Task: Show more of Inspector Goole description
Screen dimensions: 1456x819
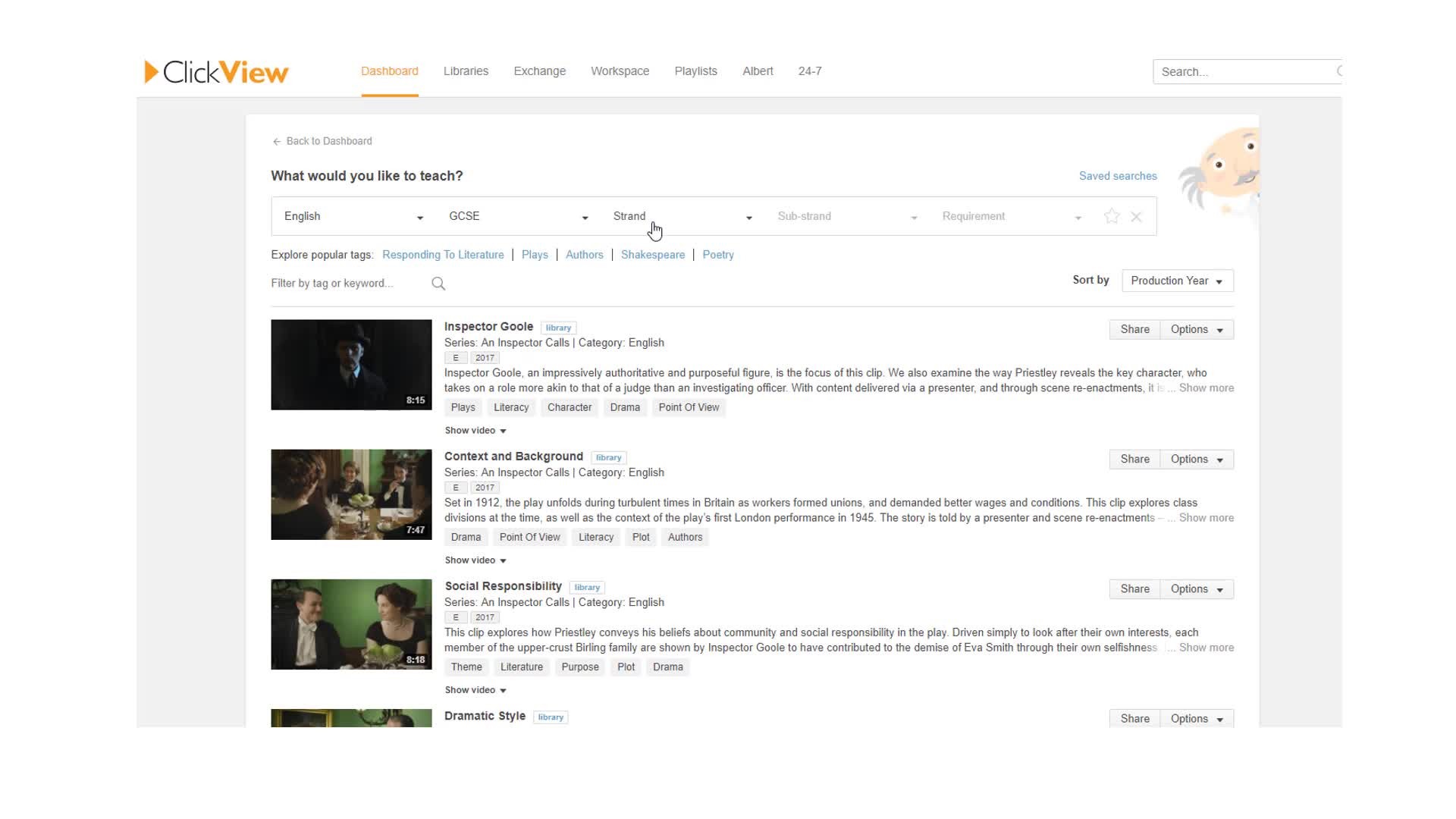Action: pyautogui.click(x=1207, y=388)
